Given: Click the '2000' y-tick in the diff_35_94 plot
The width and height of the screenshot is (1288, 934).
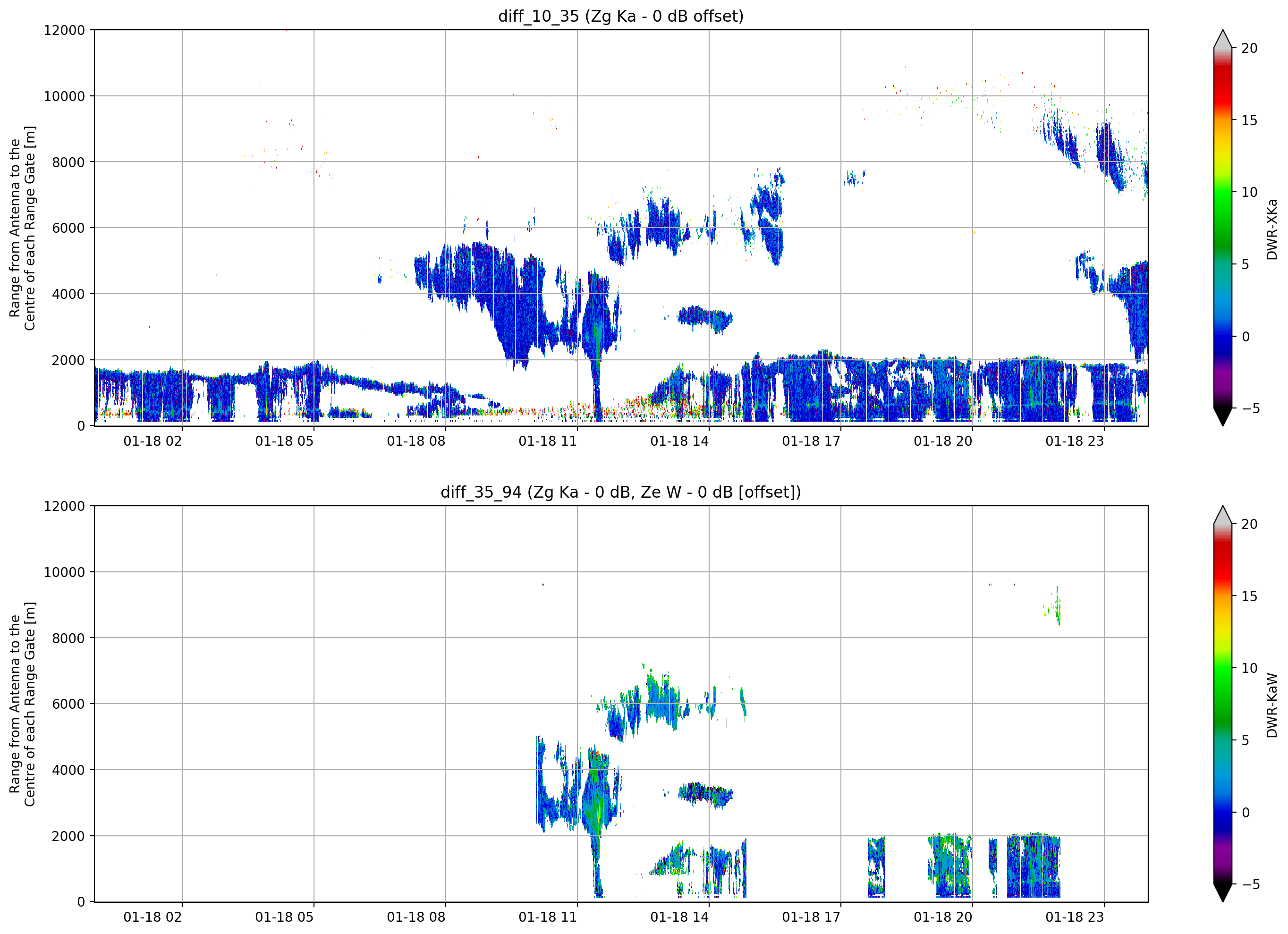Looking at the screenshot, I should (x=68, y=836).
